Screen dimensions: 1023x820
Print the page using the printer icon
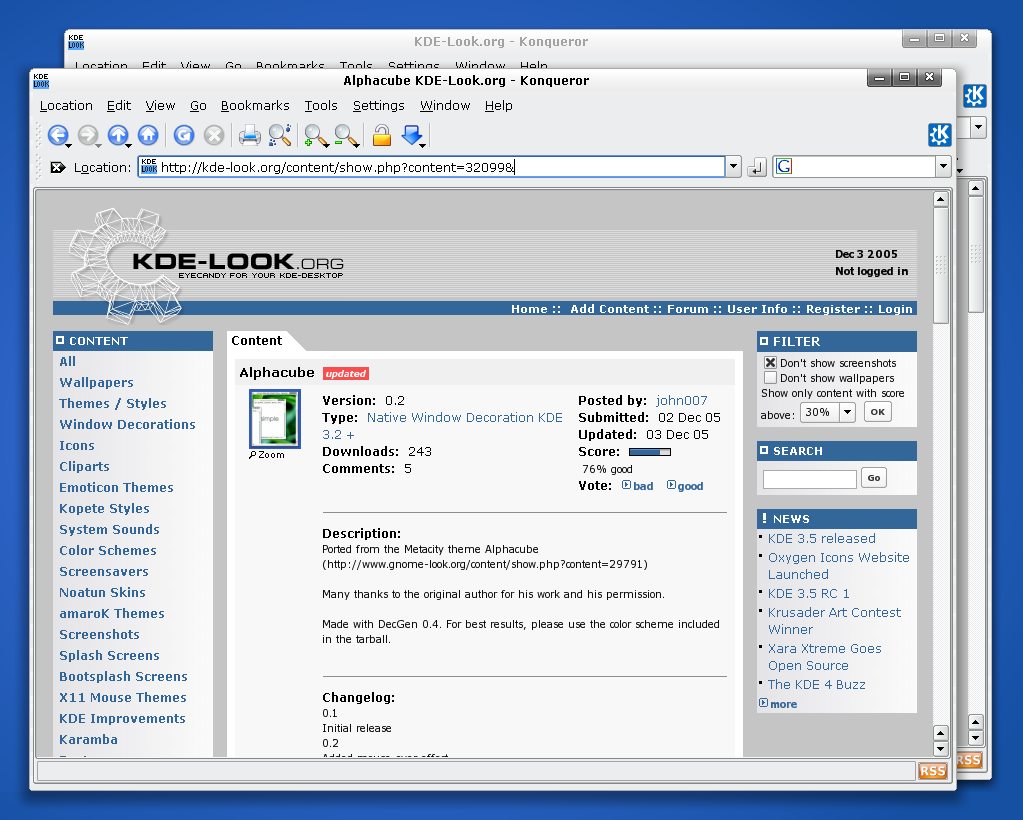point(249,135)
